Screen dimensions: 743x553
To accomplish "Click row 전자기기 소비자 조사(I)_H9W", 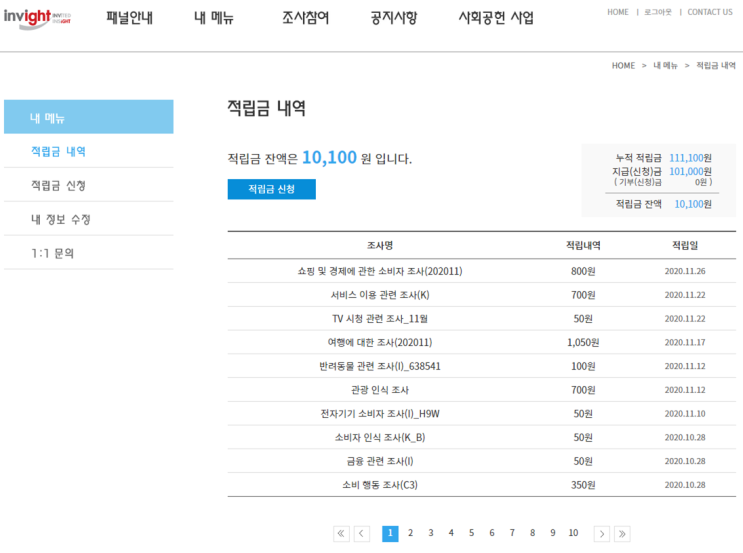I will (x=482, y=414).
